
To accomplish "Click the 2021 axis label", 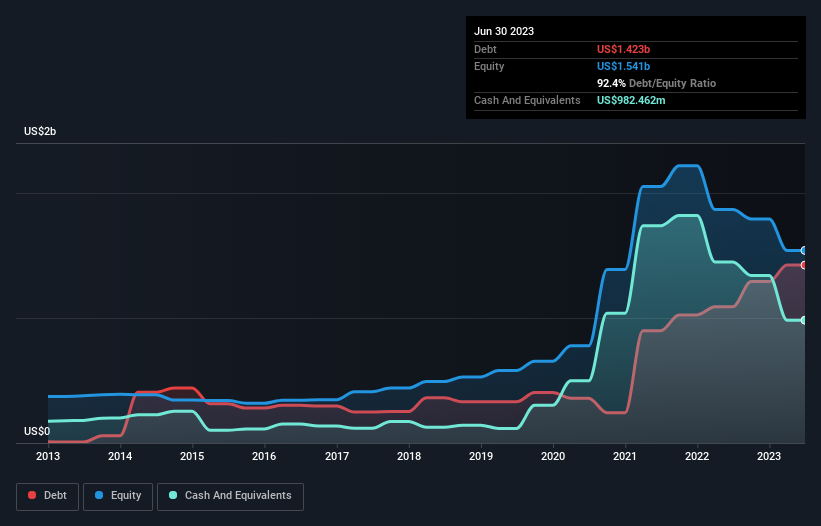I will [625, 456].
